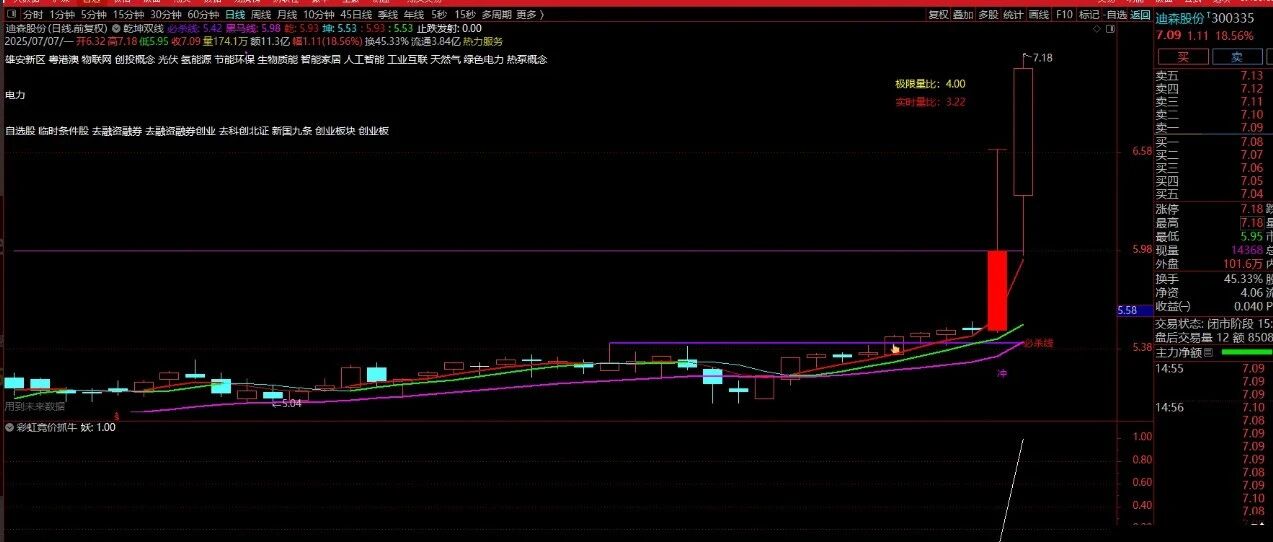Click the red 买 buy button
The image size is (1273, 542).
(x=1183, y=57)
